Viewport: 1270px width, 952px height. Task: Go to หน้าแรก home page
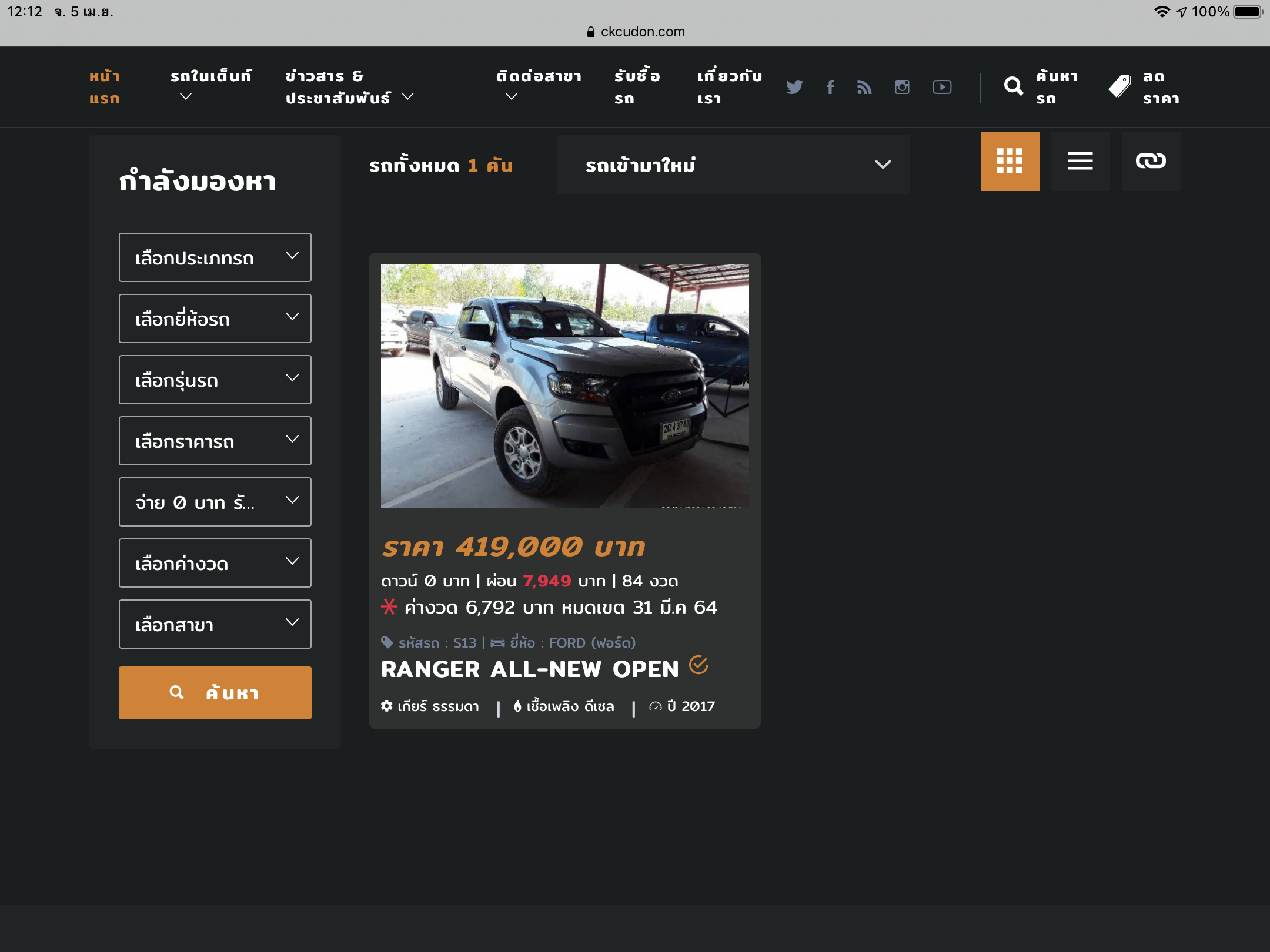(105, 87)
